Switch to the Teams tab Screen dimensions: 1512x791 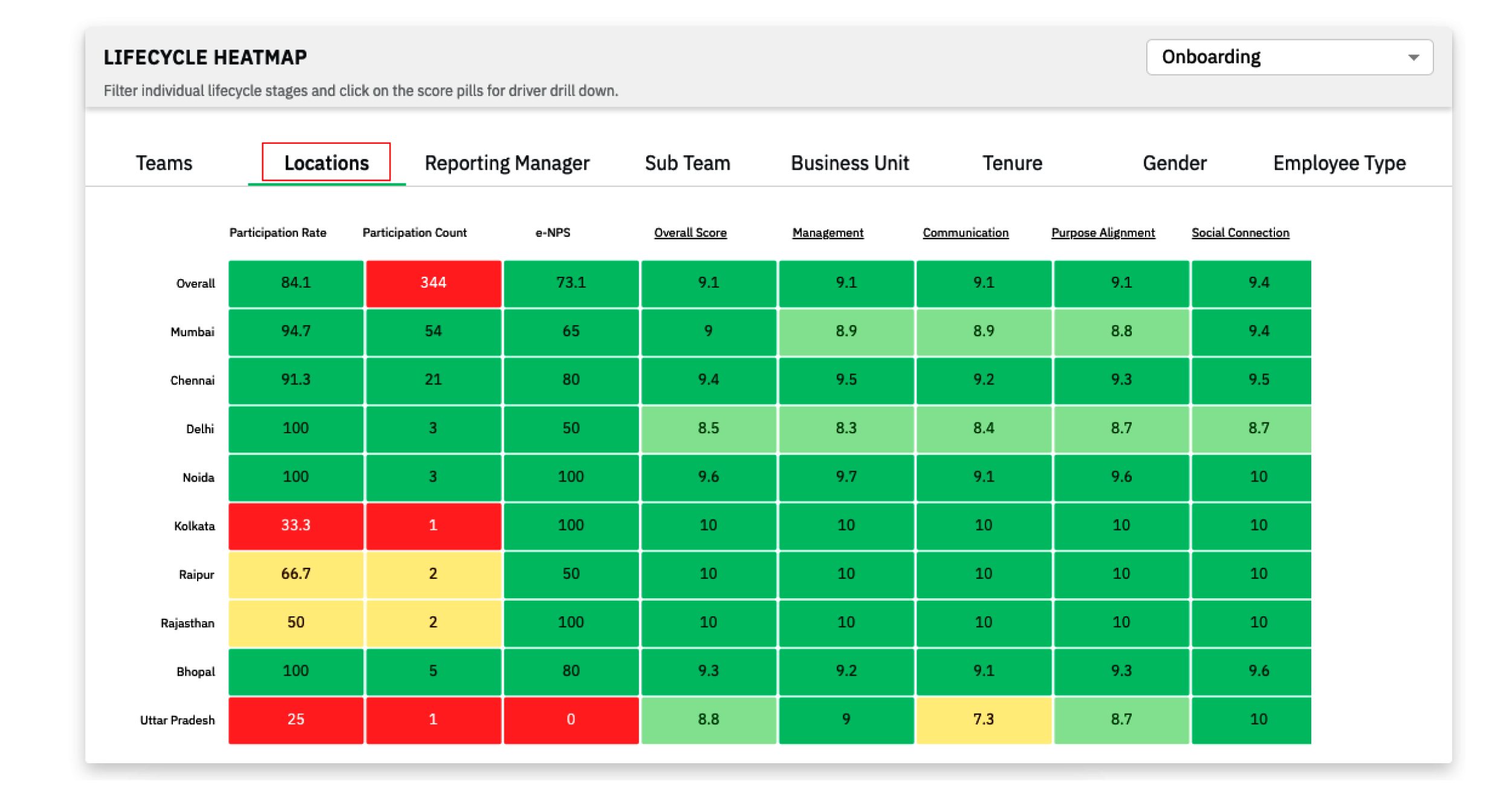pyautogui.click(x=164, y=163)
